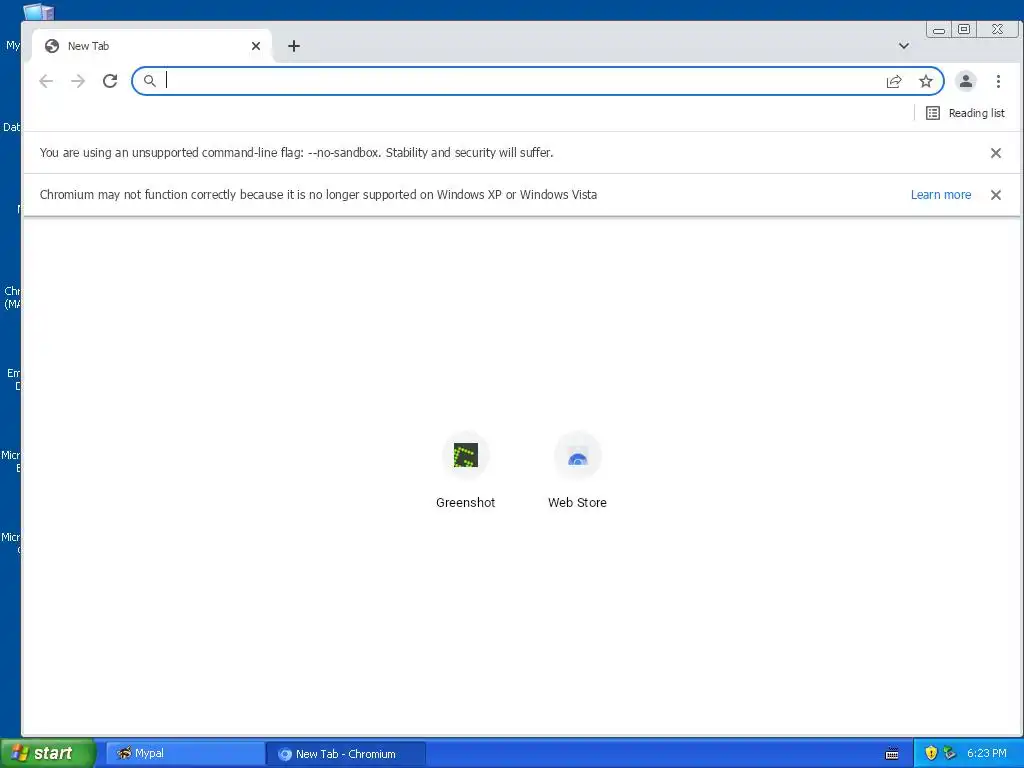Open the Chromium three-dot menu
1024x768 pixels.
coord(998,81)
